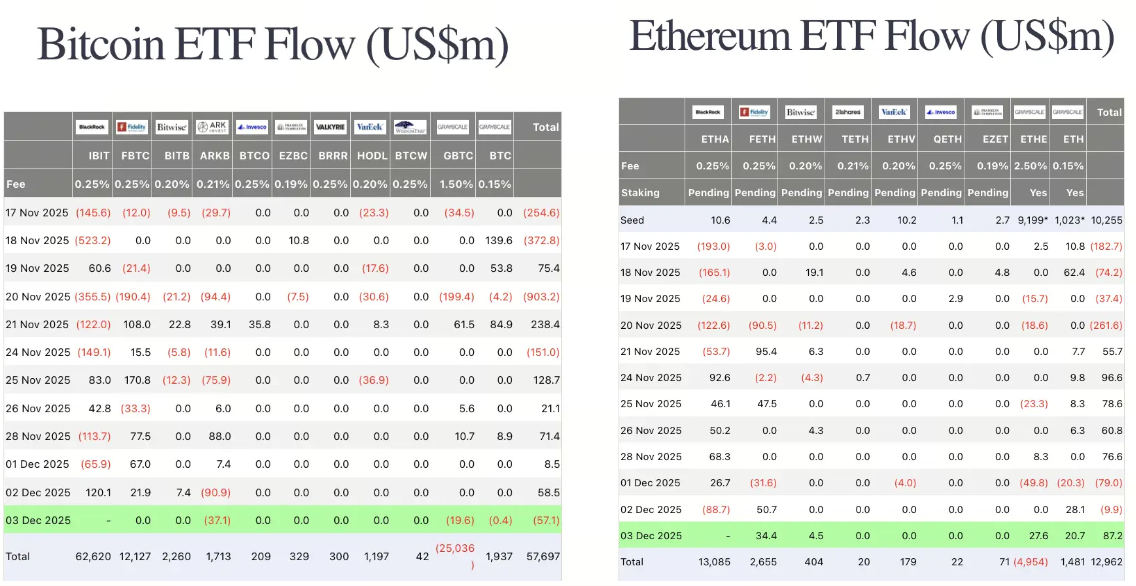Click the Grayscale logo above ETHE
This screenshot has width=1136, height=586.
point(1028,112)
